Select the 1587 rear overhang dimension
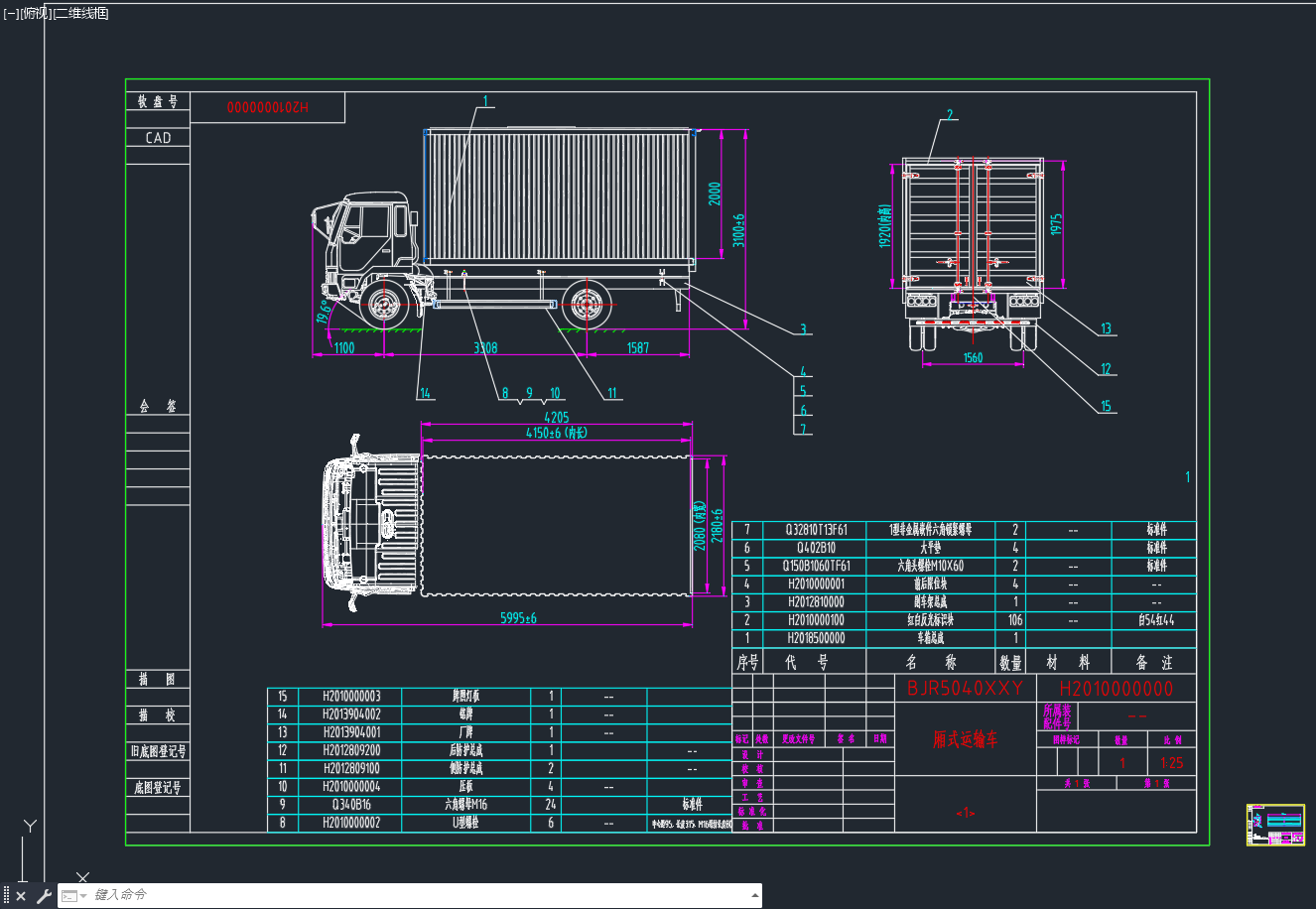Screen dimensions: 1316x909 coord(638,347)
